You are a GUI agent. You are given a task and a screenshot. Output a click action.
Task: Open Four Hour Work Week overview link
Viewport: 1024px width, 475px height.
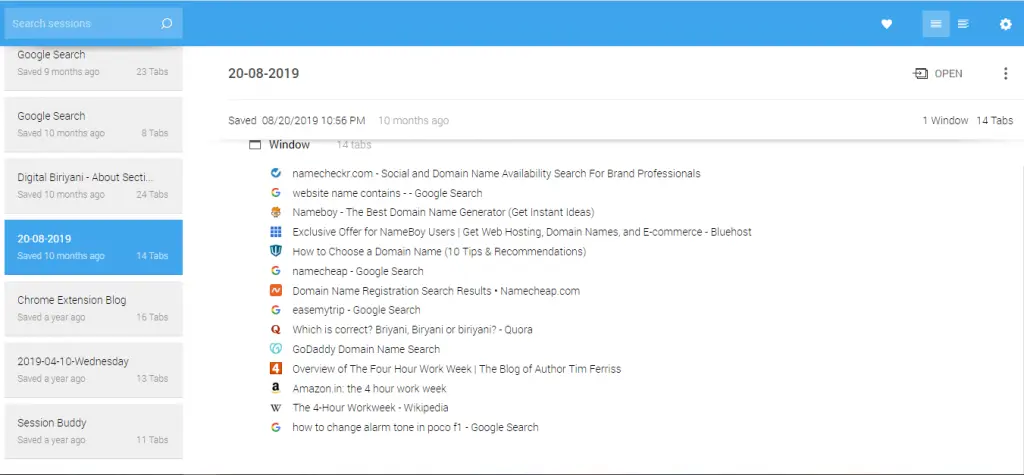[456, 369]
